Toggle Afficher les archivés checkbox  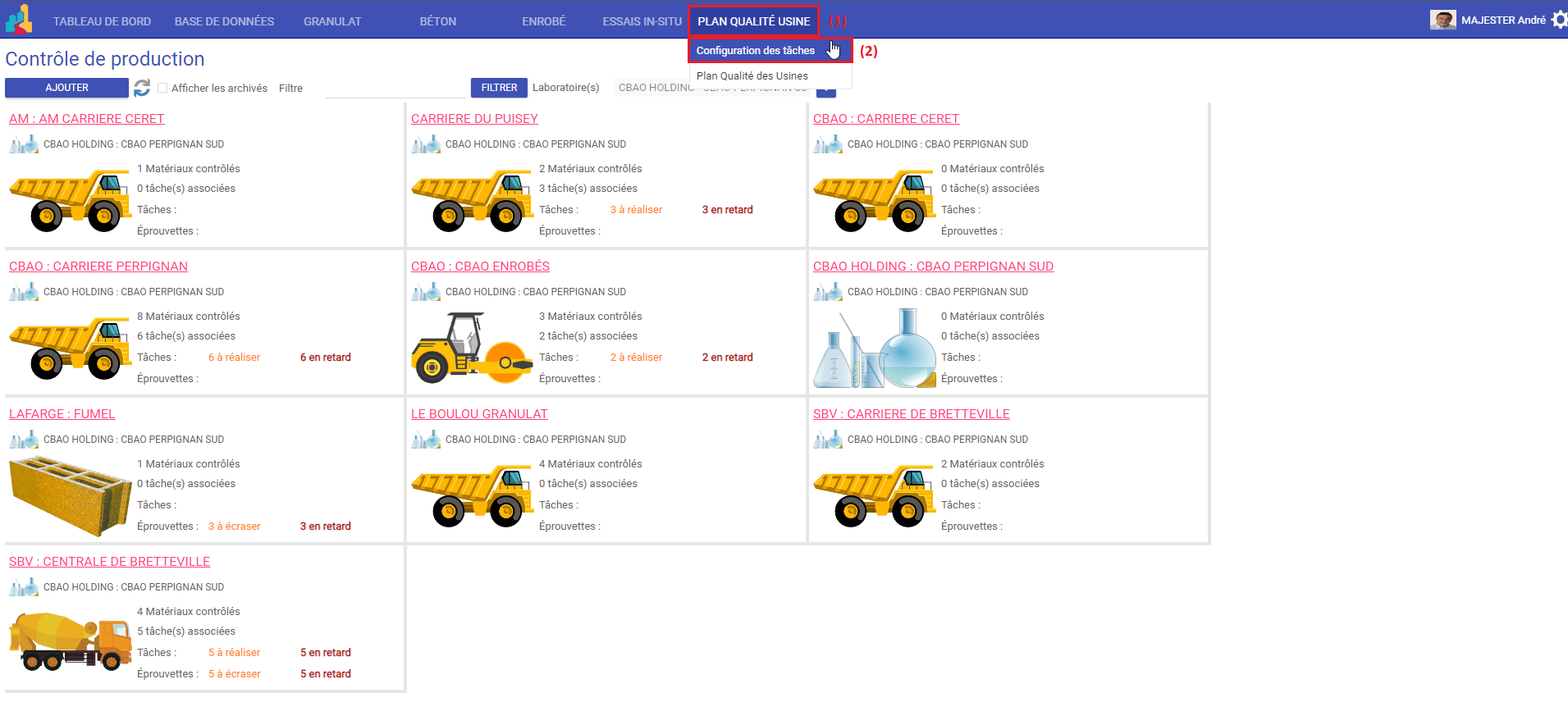tap(162, 88)
